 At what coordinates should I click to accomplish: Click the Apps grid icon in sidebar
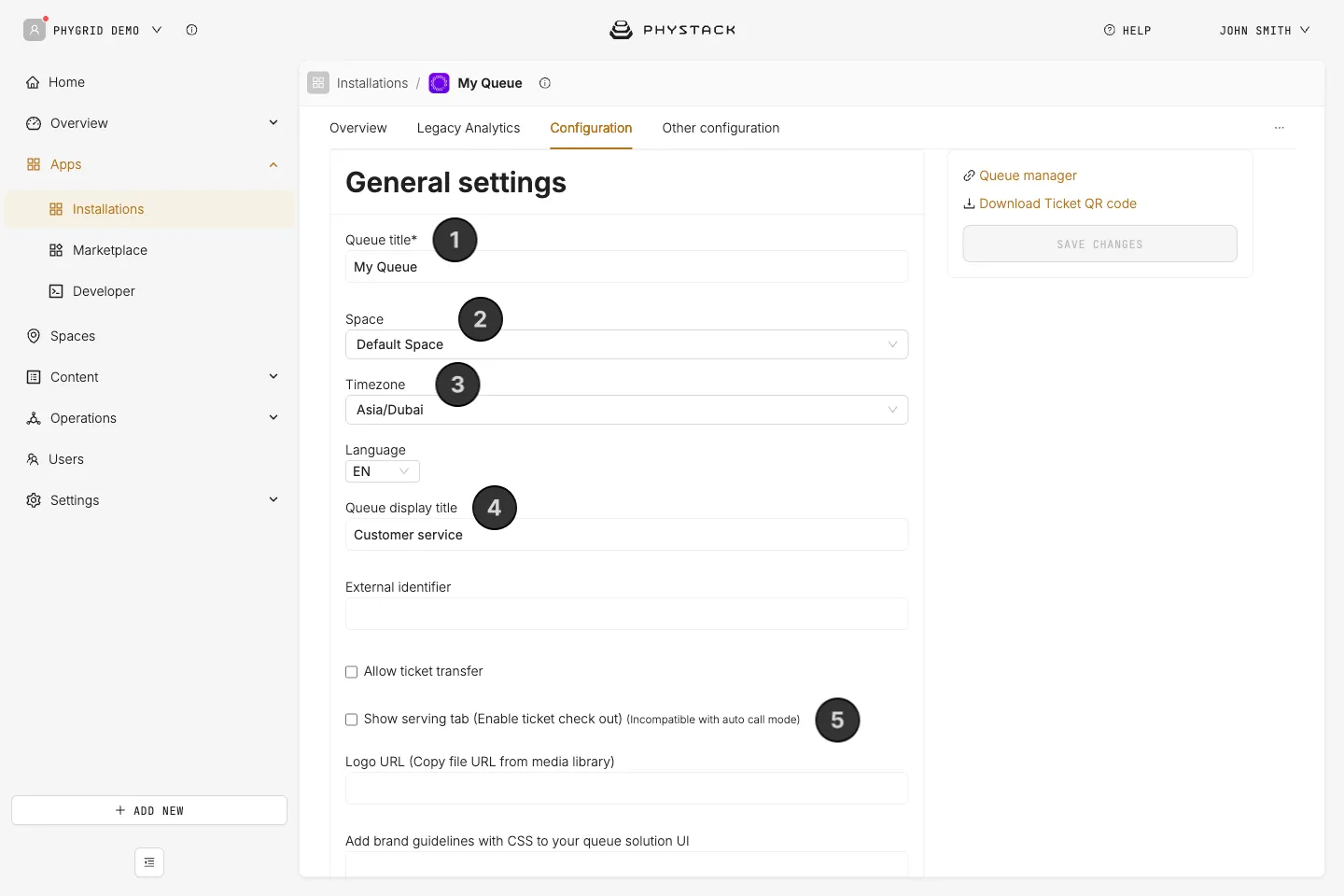click(x=34, y=164)
